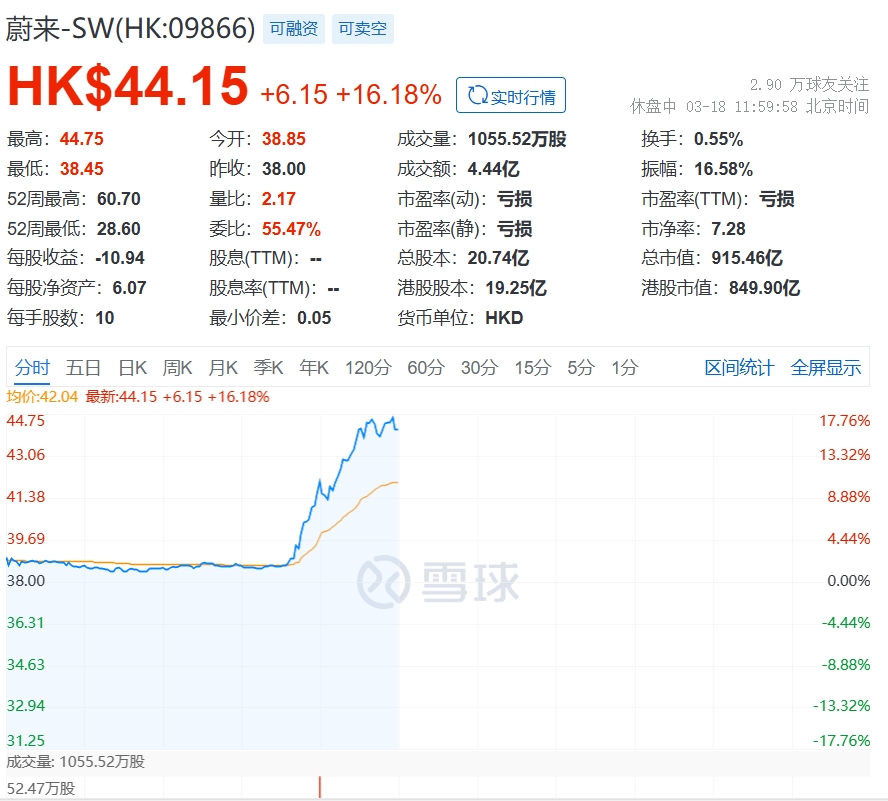888x801 pixels.
Task: Select the 5分 interval tab
Action: (581, 368)
